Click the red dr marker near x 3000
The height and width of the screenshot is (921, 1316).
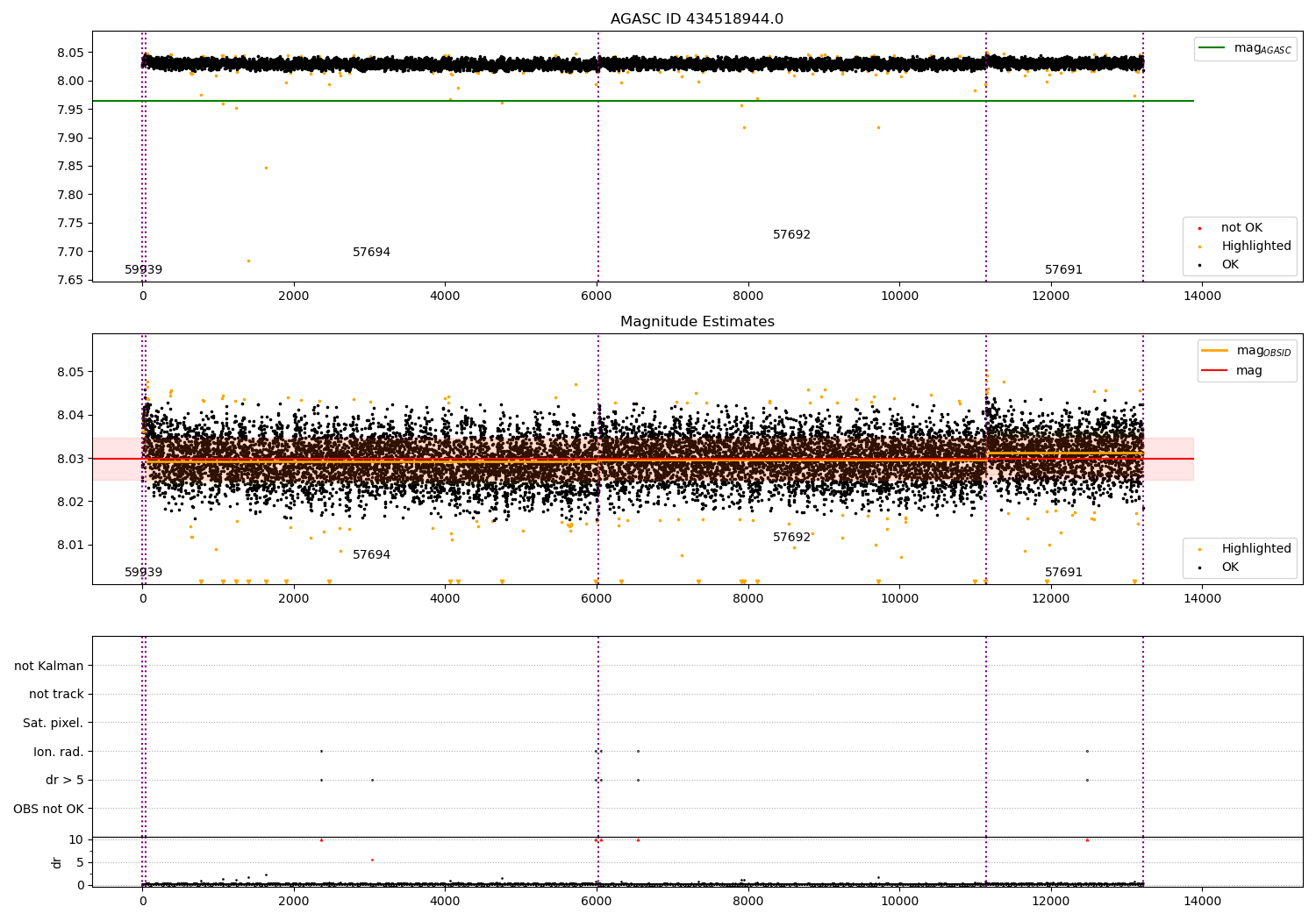pyautogui.click(x=372, y=860)
